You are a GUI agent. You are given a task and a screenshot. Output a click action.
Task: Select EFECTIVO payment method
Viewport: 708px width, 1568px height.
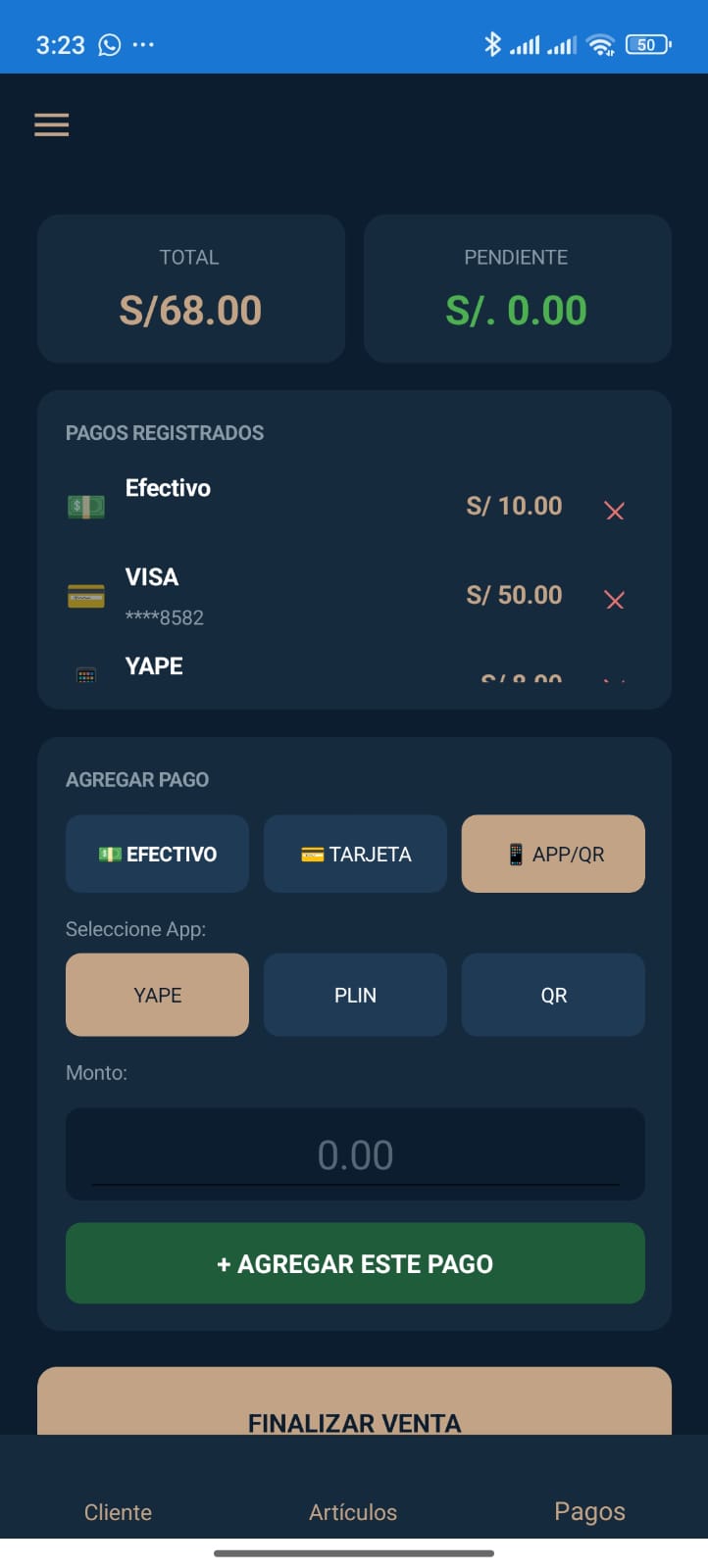pos(157,854)
